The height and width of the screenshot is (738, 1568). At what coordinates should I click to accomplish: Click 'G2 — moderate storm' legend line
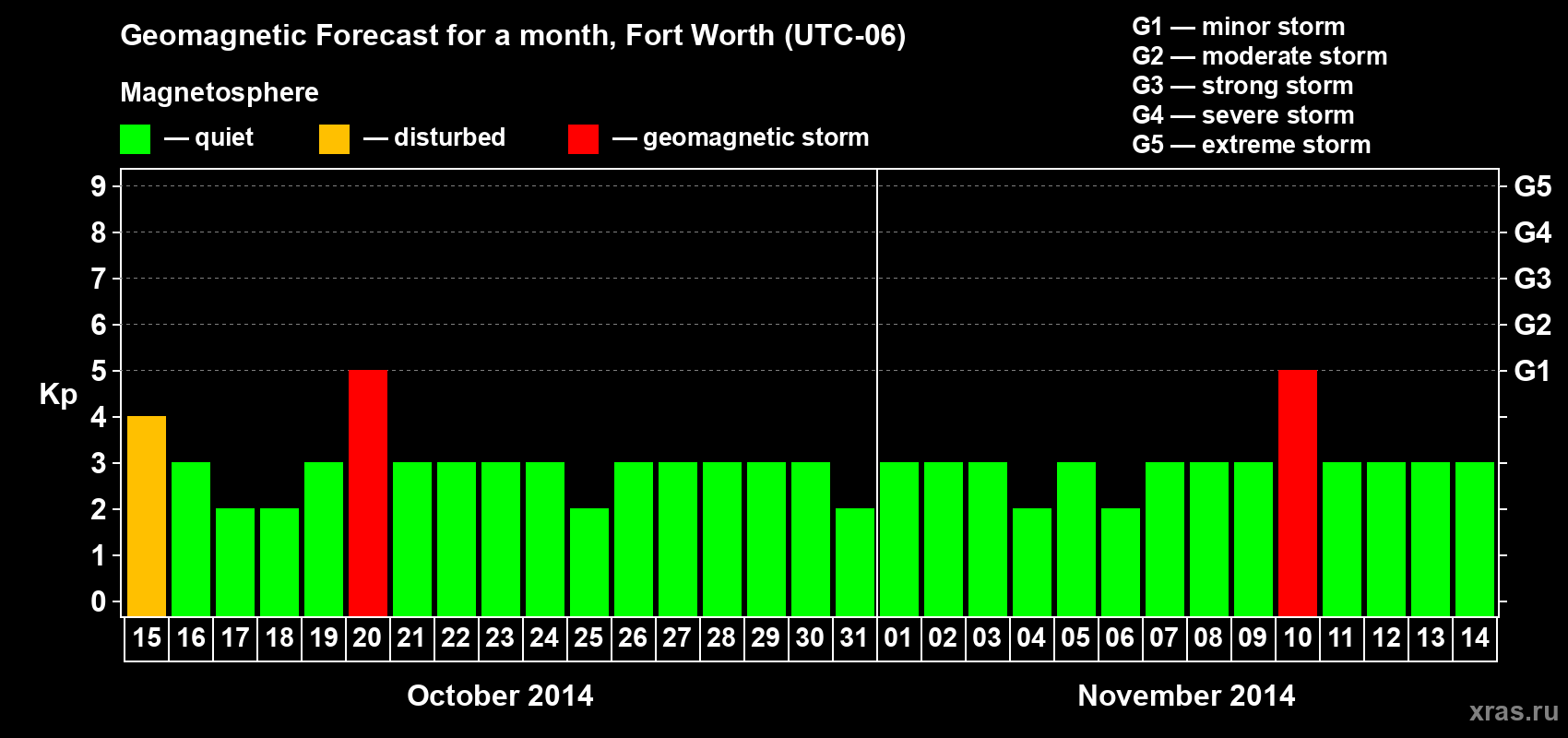pyautogui.click(x=1260, y=56)
